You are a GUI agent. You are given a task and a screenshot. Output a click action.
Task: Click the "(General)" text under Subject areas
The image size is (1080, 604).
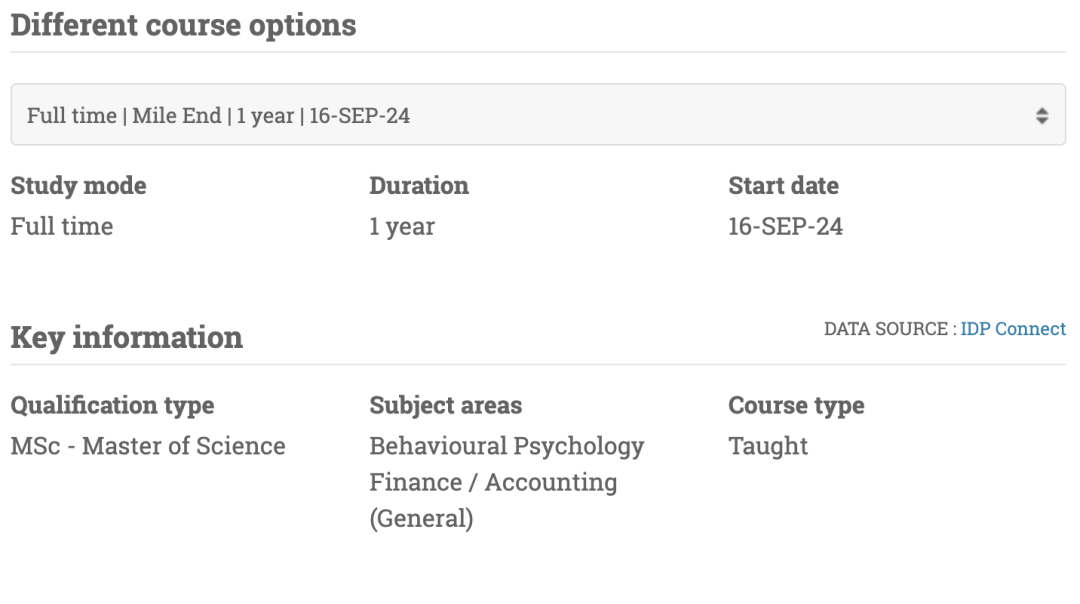(x=421, y=519)
